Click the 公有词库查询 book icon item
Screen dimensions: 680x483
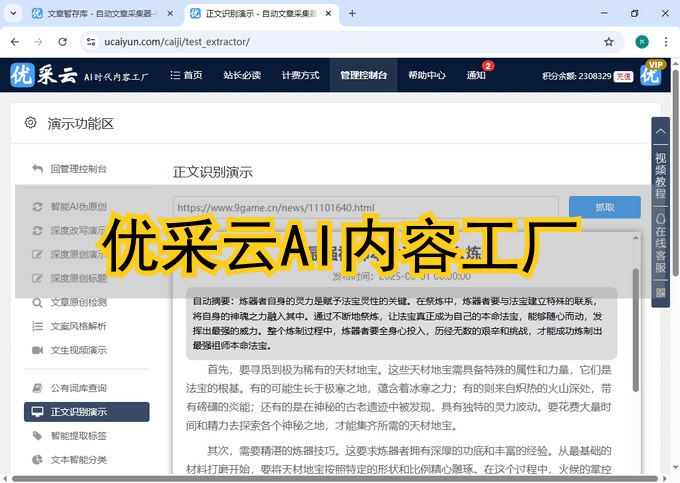78,387
